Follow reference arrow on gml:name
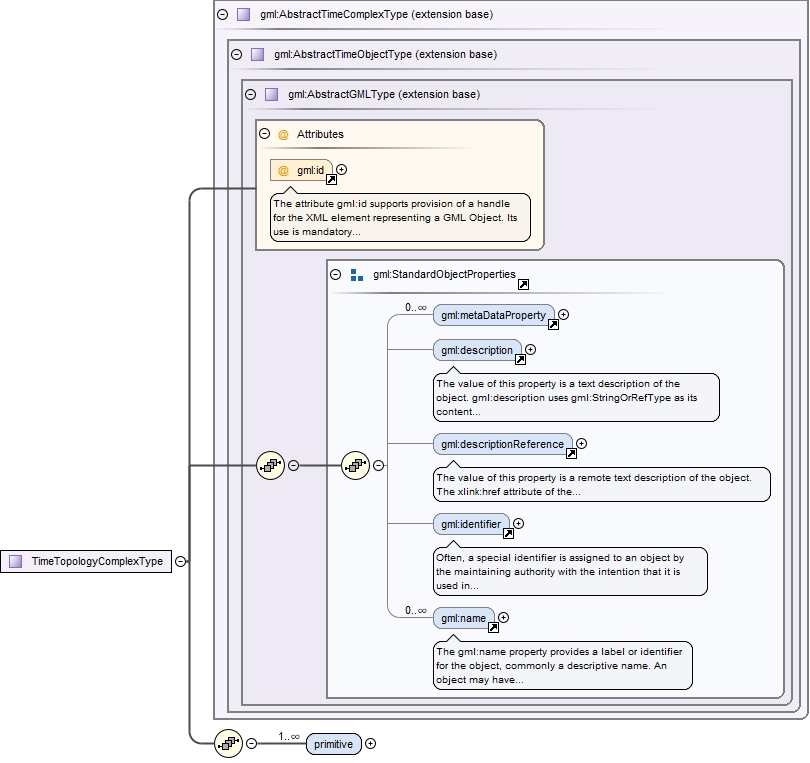 click(x=493, y=628)
